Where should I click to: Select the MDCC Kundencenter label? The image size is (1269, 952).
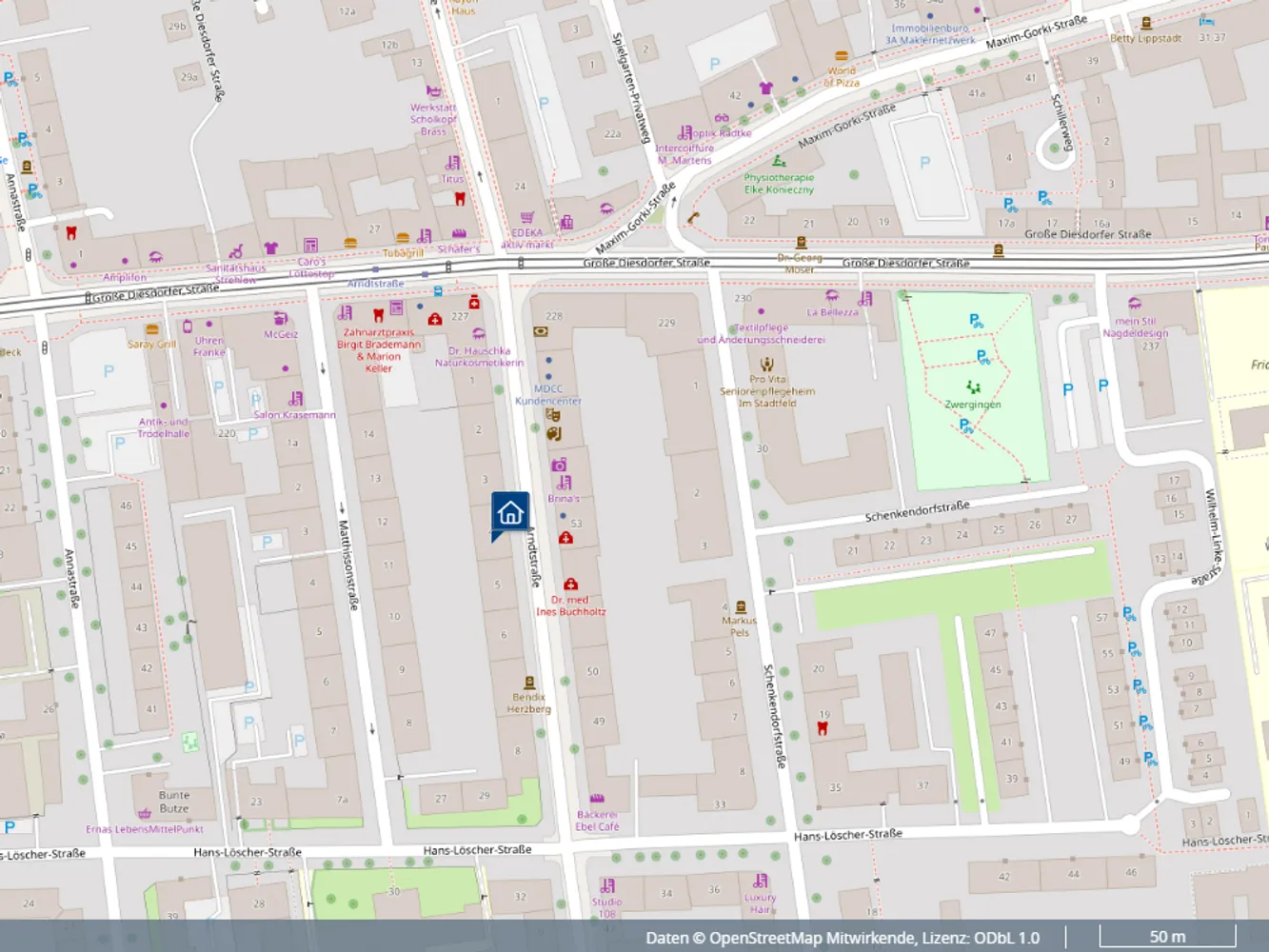tap(548, 394)
